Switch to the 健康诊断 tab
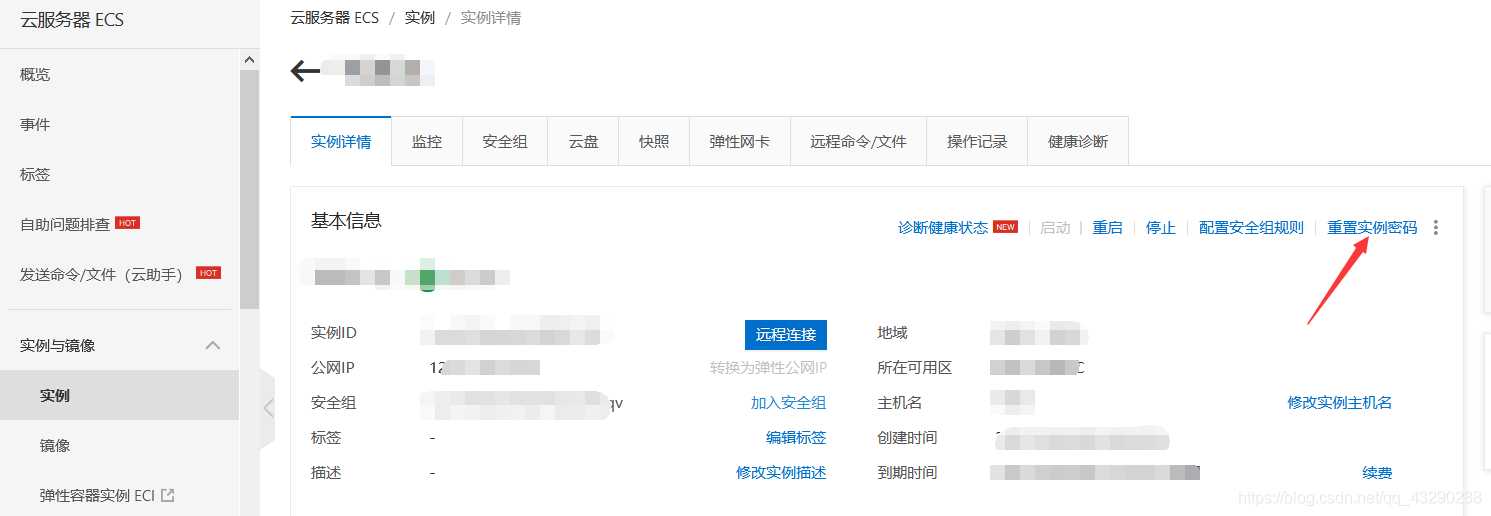Screen dimensions: 1491x516 (x=1078, y=141)
